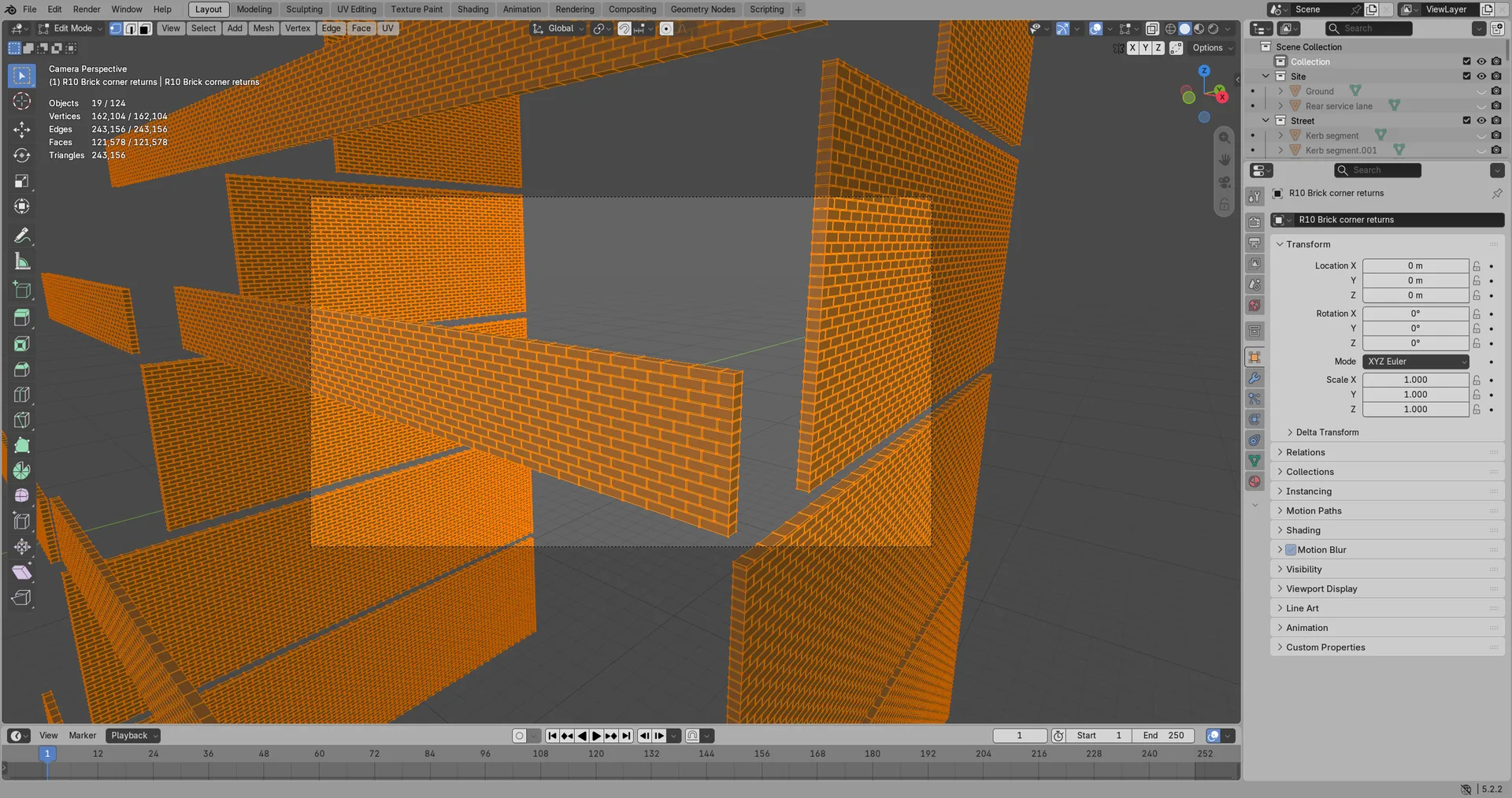Click the play animation button
The image size is (1512, 798).
[x=597, y=736]
